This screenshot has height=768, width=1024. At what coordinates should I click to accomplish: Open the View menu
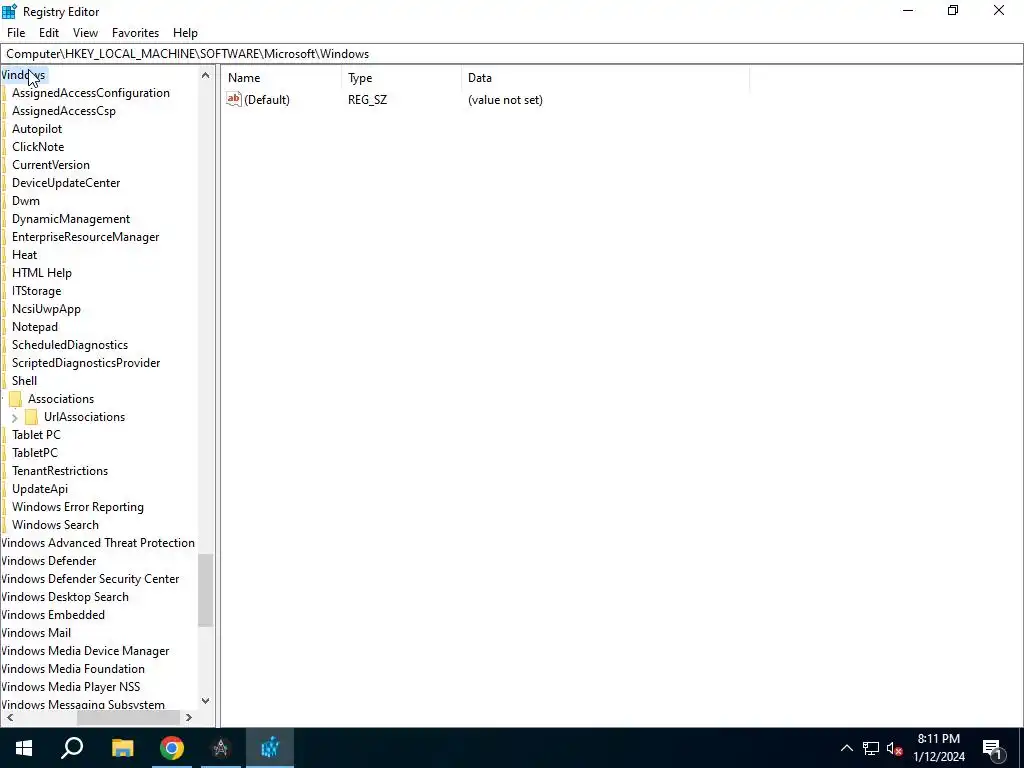point(86,33)
